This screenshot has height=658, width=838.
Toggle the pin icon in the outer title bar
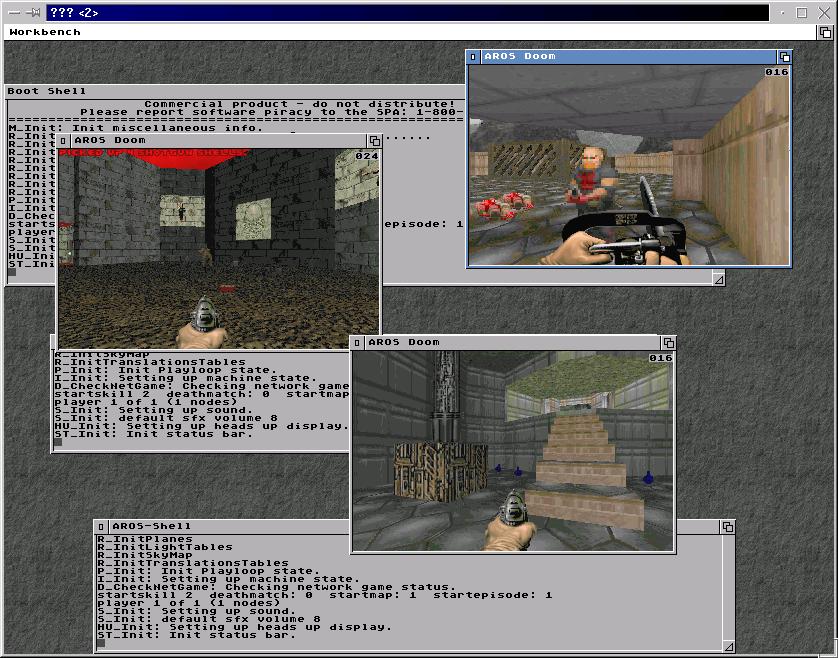point(33,13)
